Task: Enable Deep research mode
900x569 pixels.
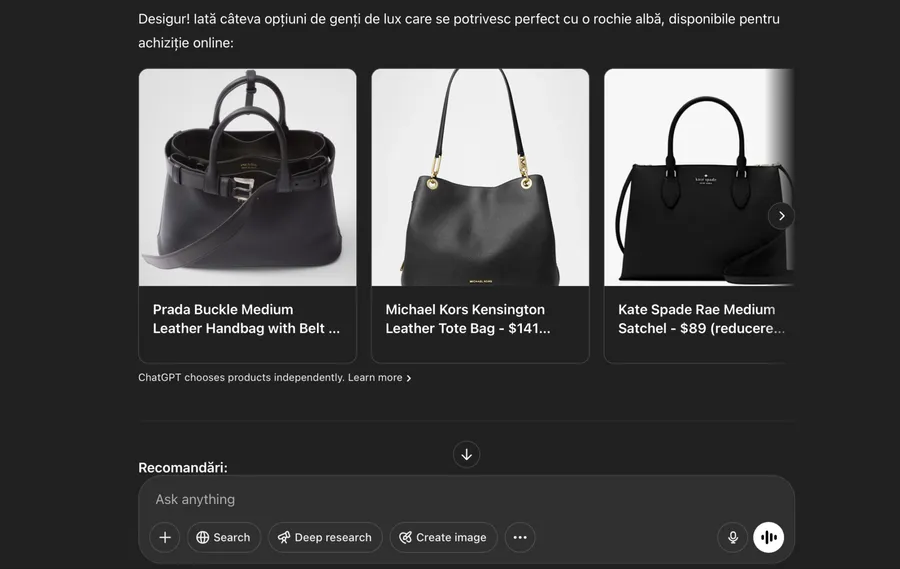Action: pyautogui.click(x=325, y=537)
